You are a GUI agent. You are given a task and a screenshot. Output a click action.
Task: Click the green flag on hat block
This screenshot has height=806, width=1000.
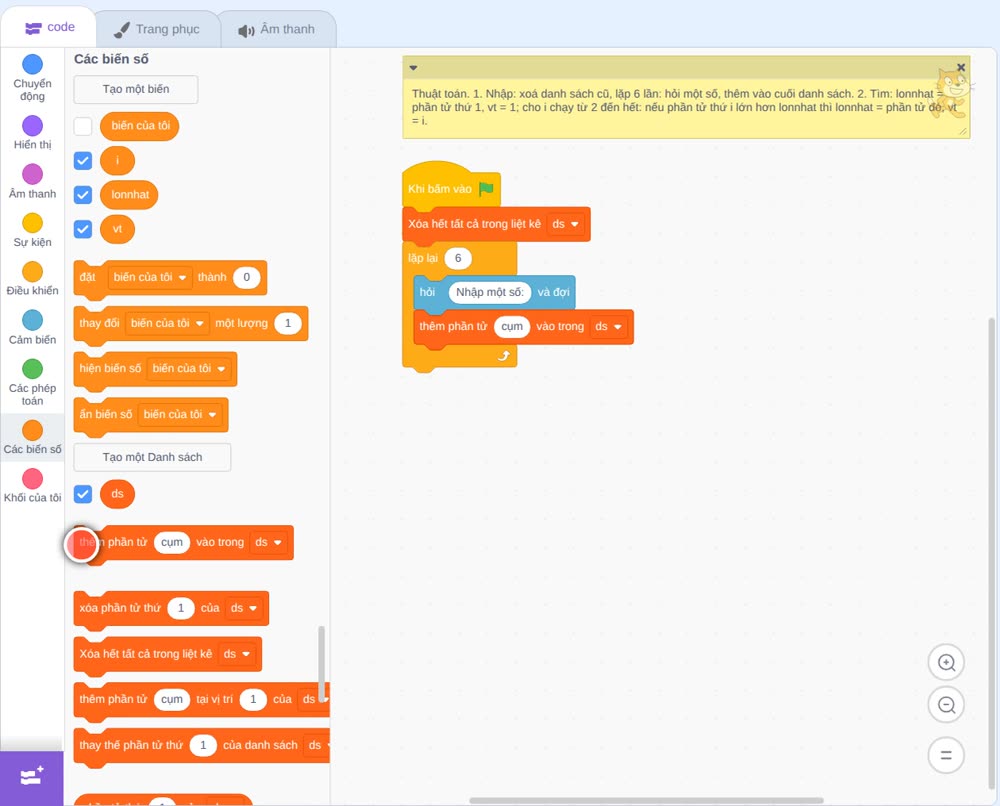[x=486, y=189]
